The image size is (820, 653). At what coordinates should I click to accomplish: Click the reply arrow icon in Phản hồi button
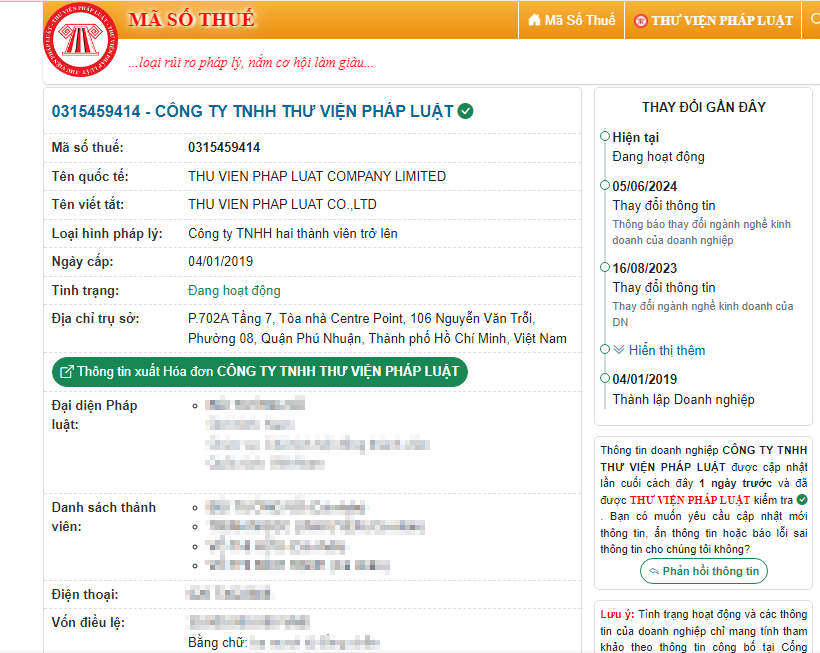coord(654,571)
